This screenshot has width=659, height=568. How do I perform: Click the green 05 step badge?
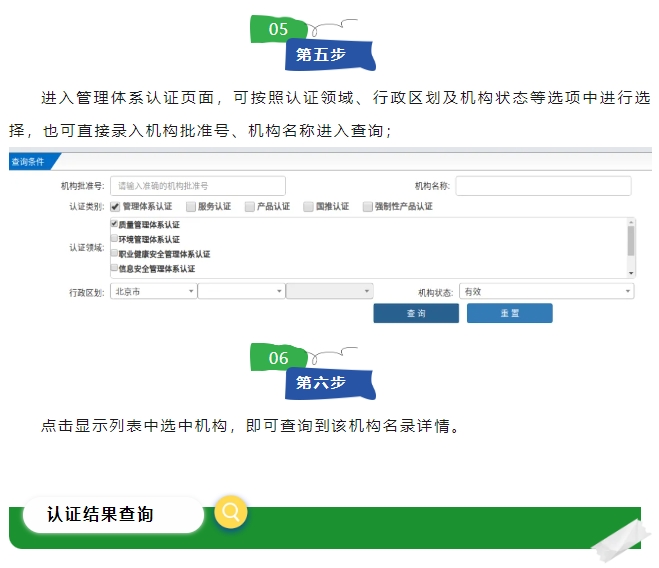pyautogui.click(x=279, y=29)
